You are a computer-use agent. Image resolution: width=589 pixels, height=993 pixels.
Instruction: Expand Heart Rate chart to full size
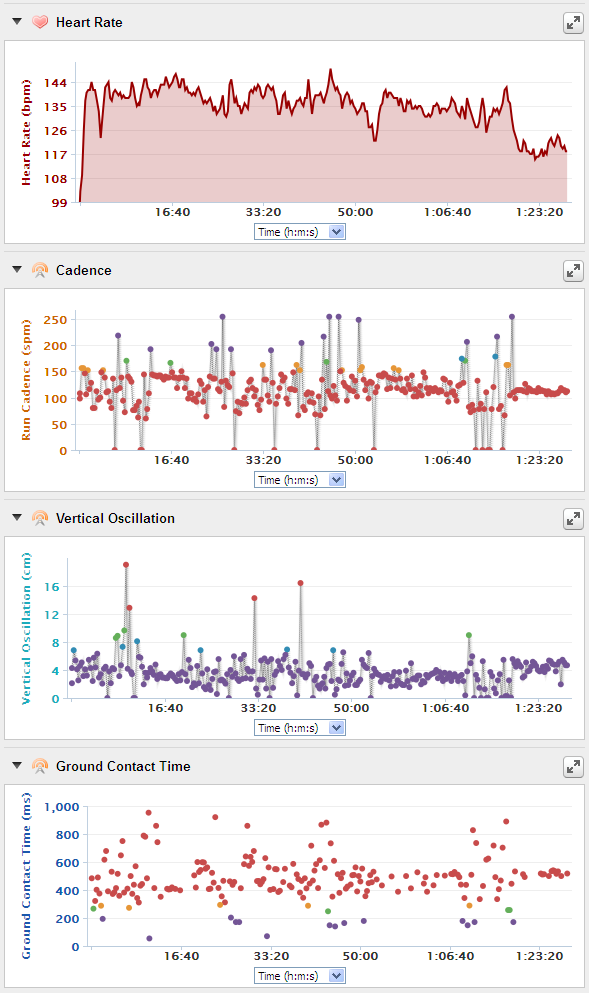[573, 23]
